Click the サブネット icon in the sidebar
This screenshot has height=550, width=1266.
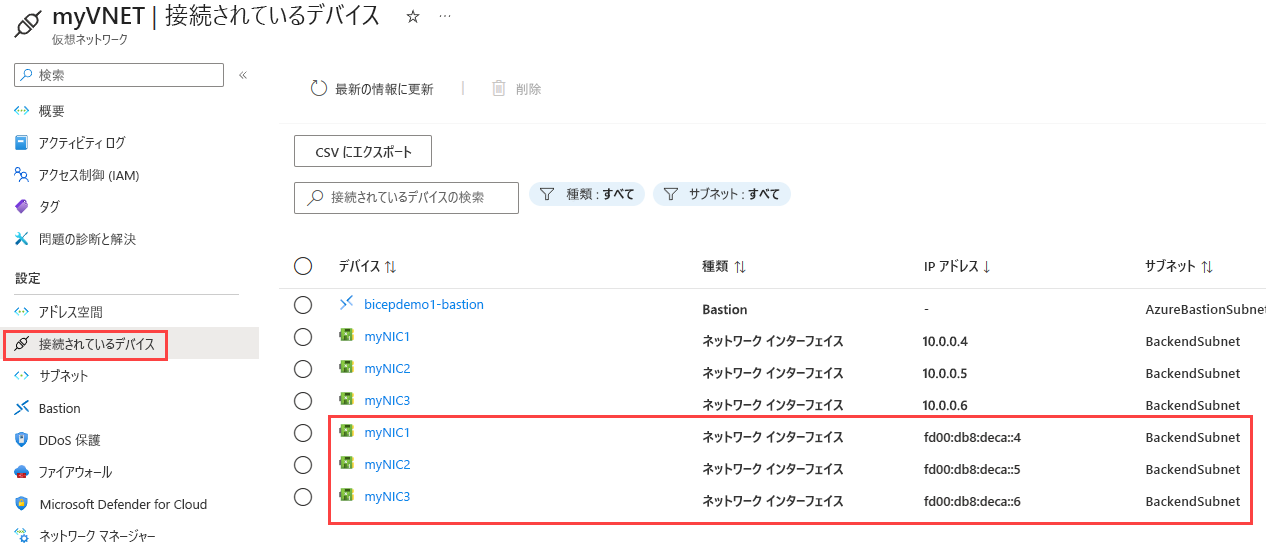[22, 376]
